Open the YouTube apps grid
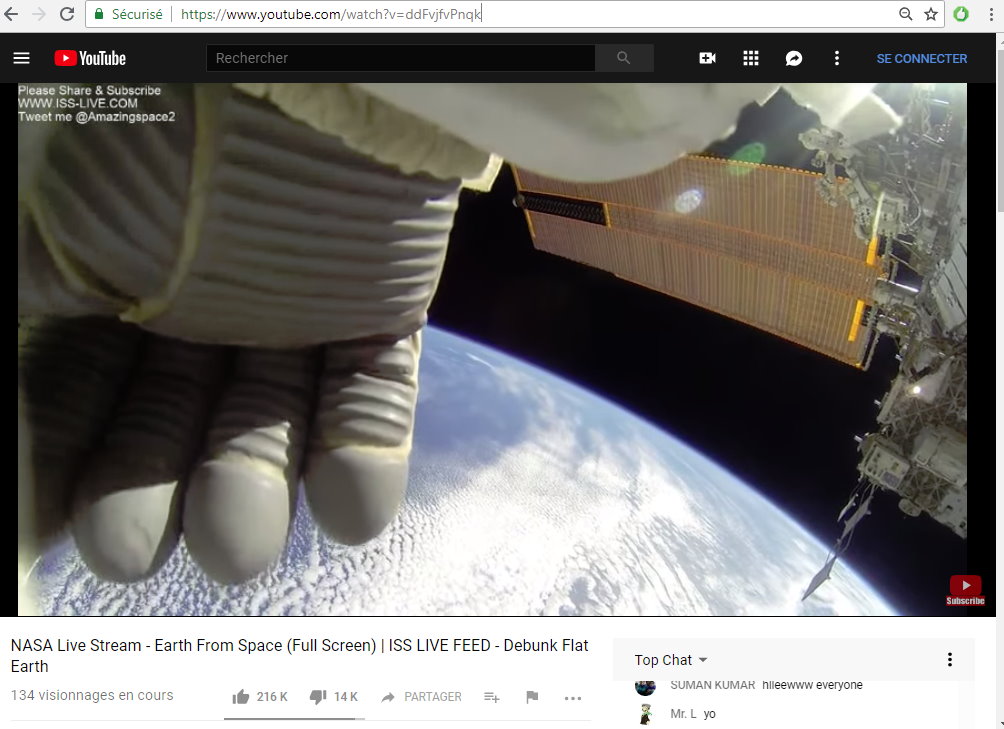Image resolution: width=1004 pixels, height=729 pixels. 750,58
